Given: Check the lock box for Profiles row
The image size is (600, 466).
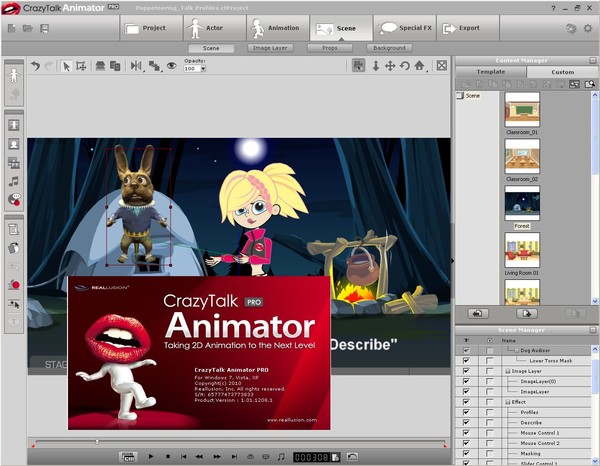Looking at the screenshot, I should pyautogui.click(x=489, y=412).
